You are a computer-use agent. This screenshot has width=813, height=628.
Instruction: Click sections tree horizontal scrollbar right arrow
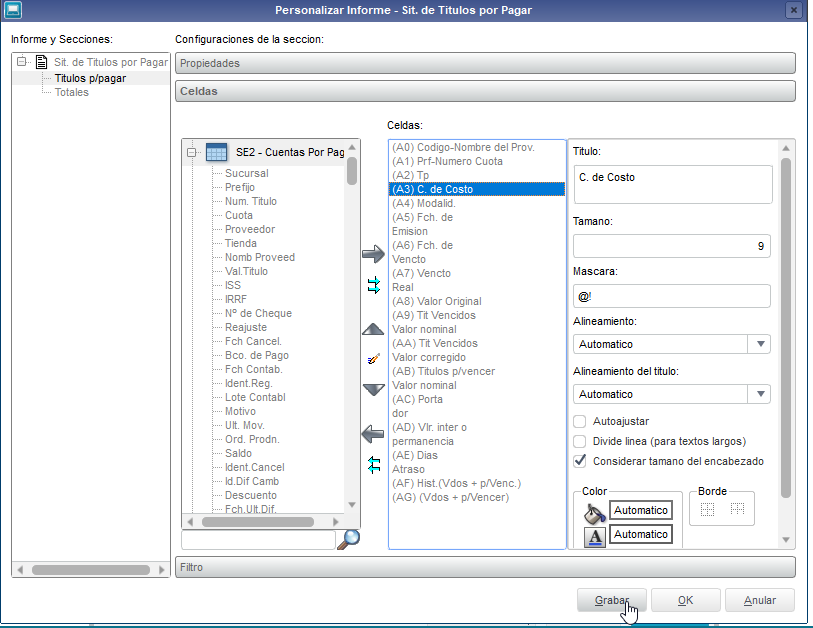coord(162,570)
